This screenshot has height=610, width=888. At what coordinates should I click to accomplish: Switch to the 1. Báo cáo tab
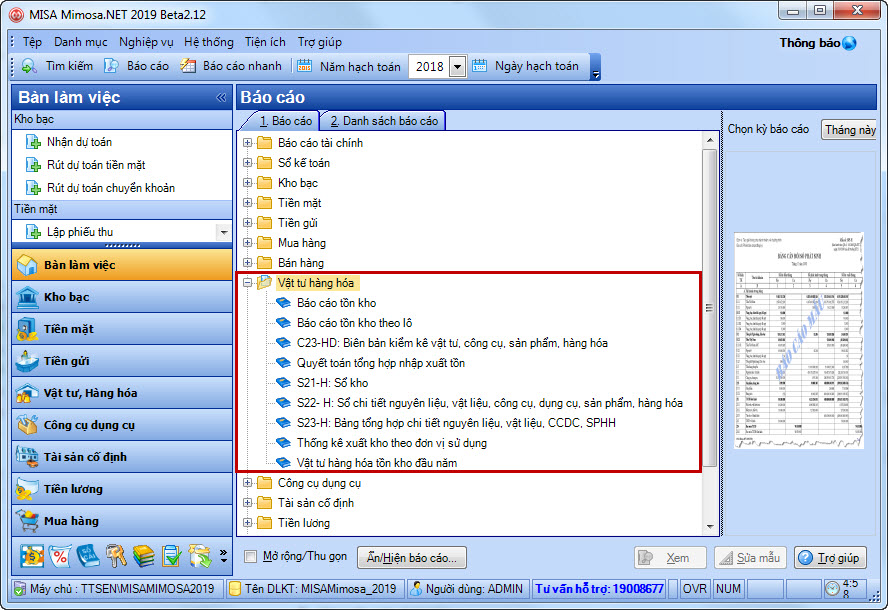click(x=285, y=121)
